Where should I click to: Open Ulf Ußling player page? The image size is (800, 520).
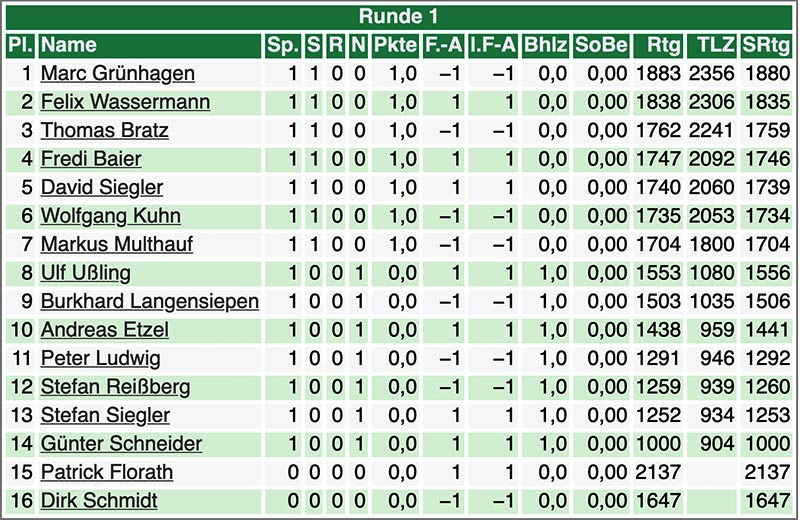tap(86, 273)
